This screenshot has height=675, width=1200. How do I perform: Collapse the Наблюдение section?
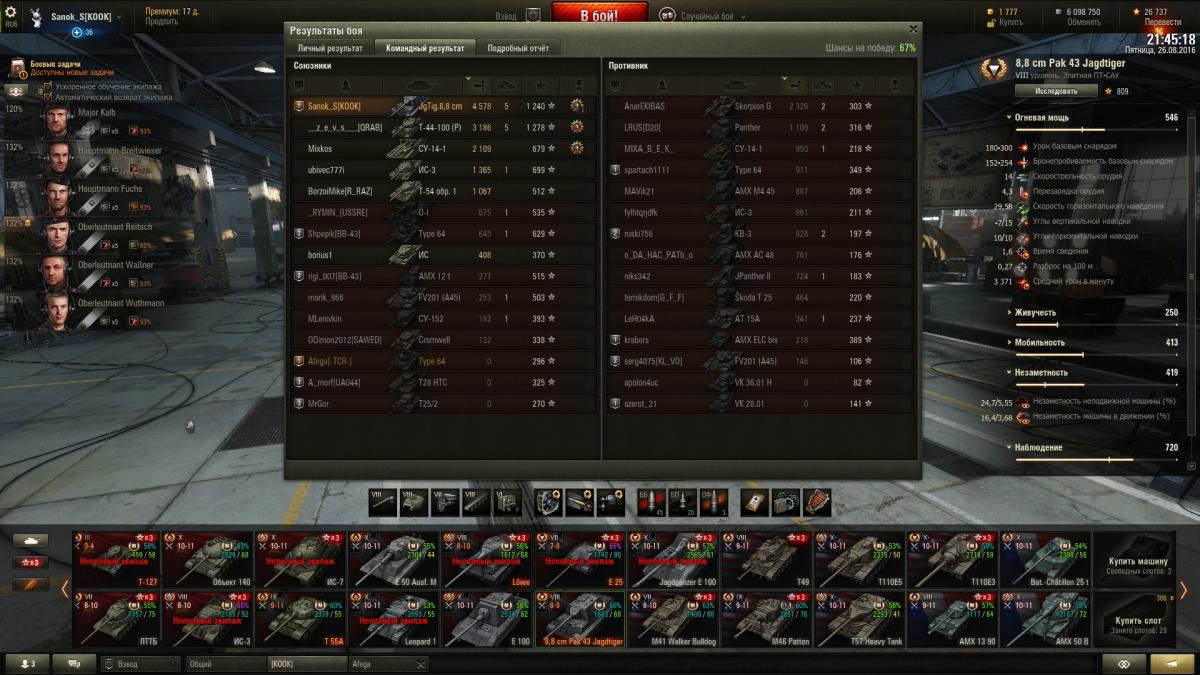pos(1008,448)
